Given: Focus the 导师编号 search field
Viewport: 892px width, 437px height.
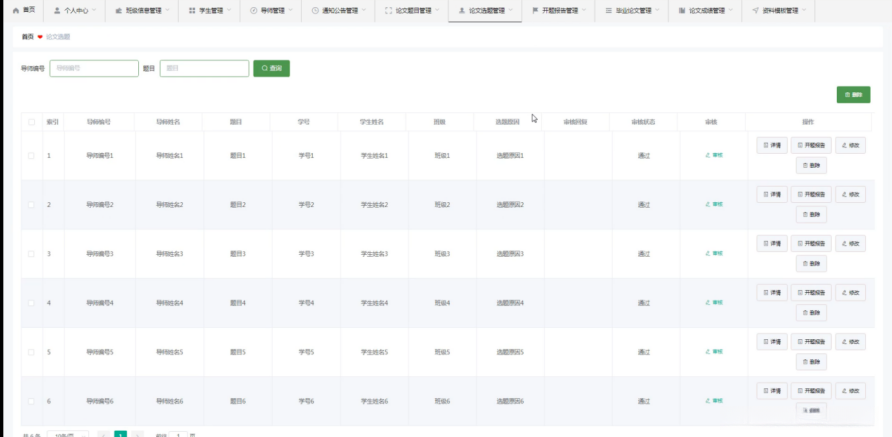Looking at the screenshot, I should [x=94, y=68].
